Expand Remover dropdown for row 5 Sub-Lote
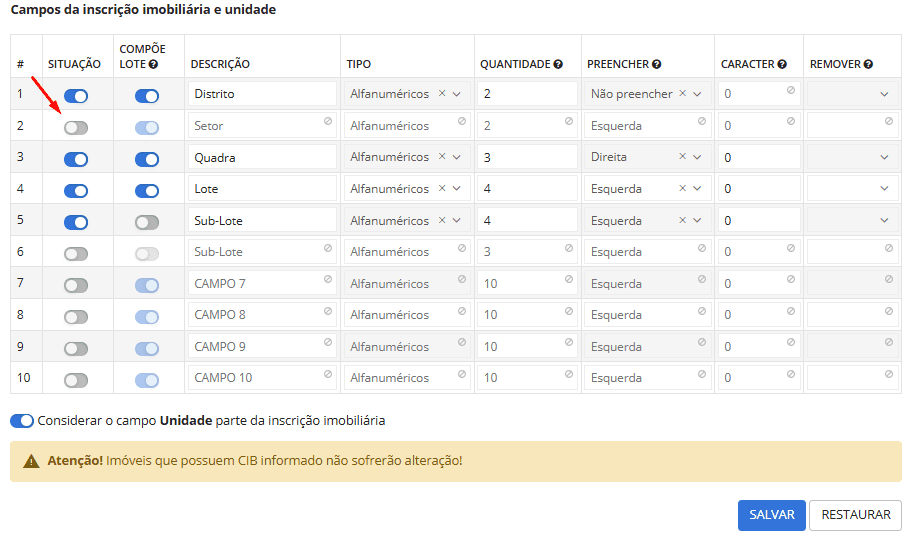Screen dimensions: 909x533 click(x=852, y=220)
